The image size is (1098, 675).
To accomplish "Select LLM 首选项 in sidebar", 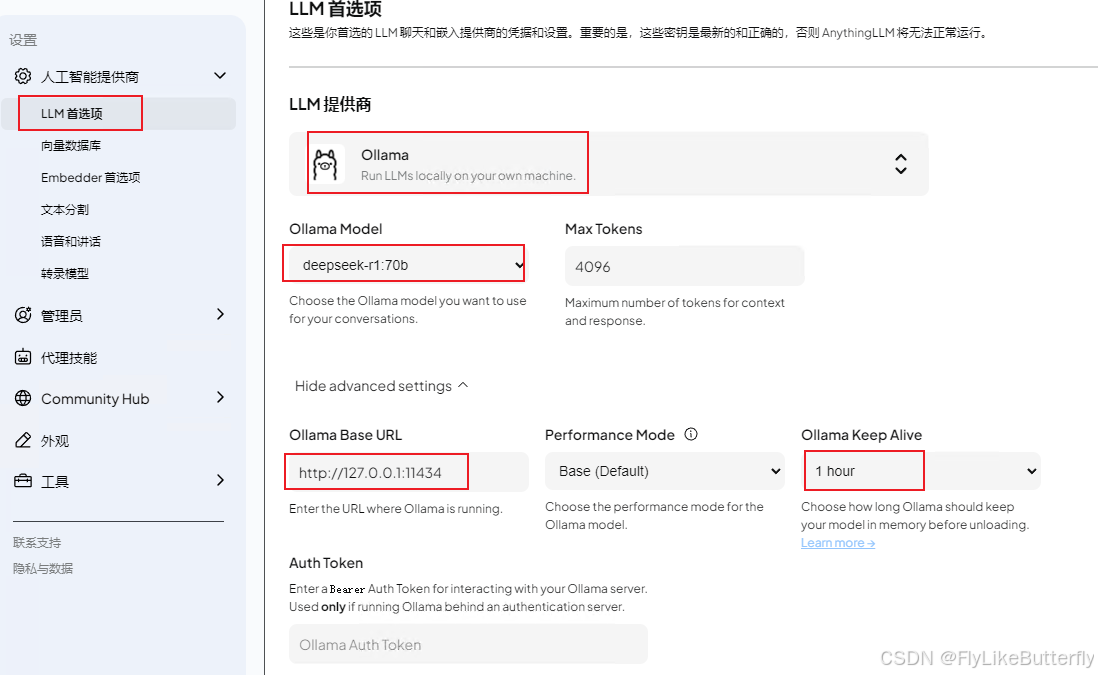I will 118,113.
